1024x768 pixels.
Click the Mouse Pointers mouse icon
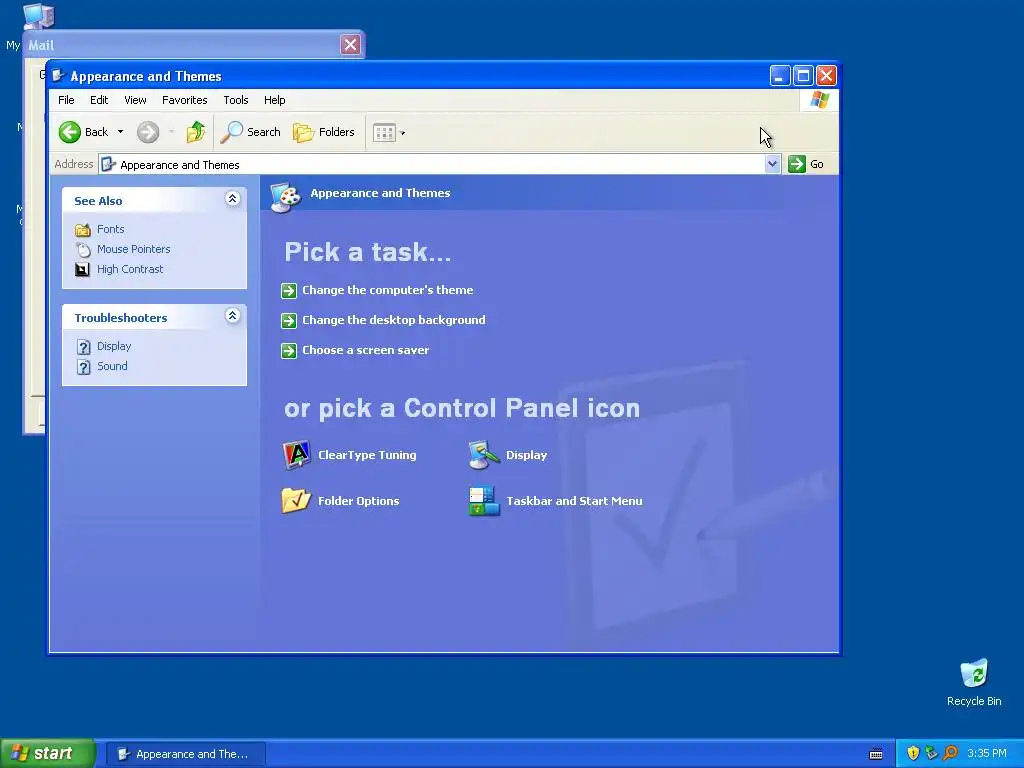(83, 249)
